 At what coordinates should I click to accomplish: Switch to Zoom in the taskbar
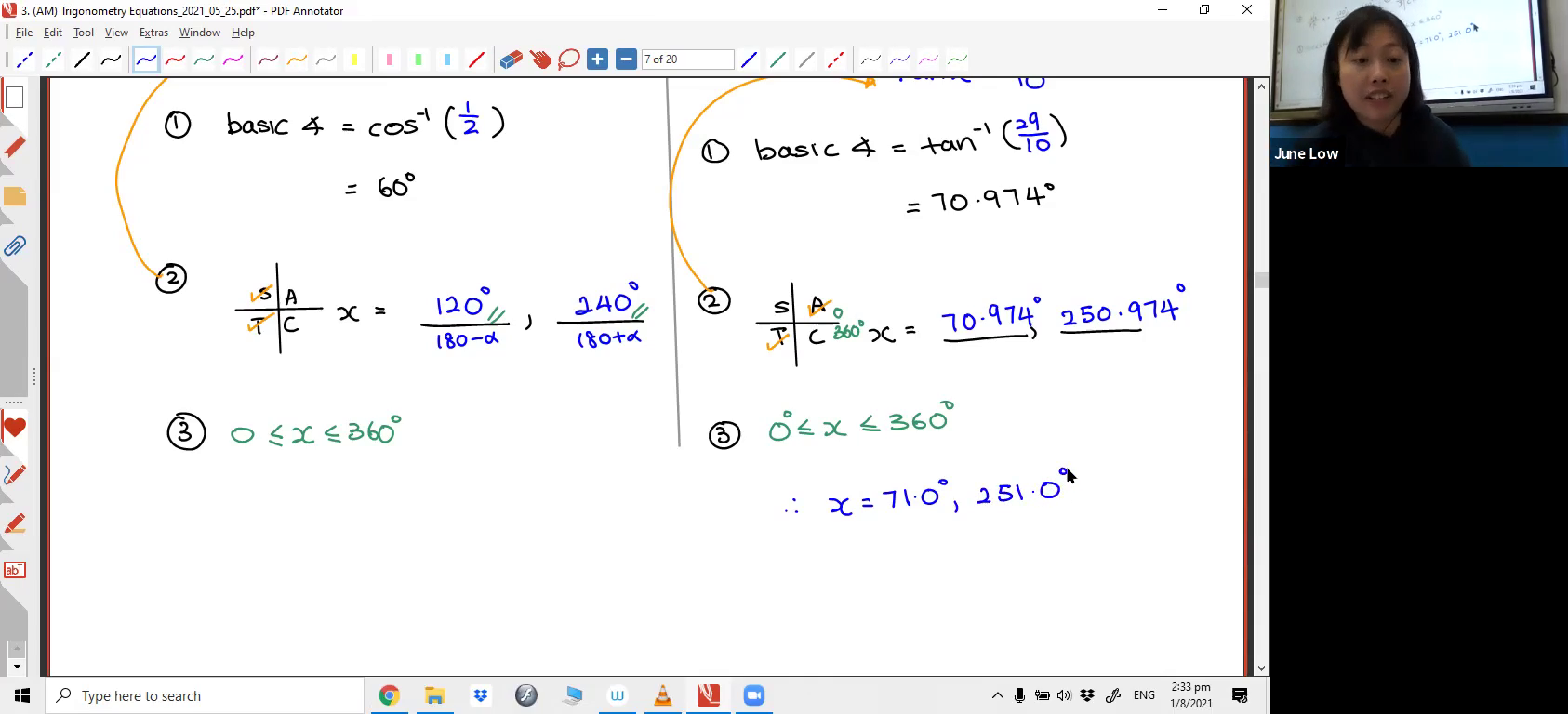(x=753, y=695)
